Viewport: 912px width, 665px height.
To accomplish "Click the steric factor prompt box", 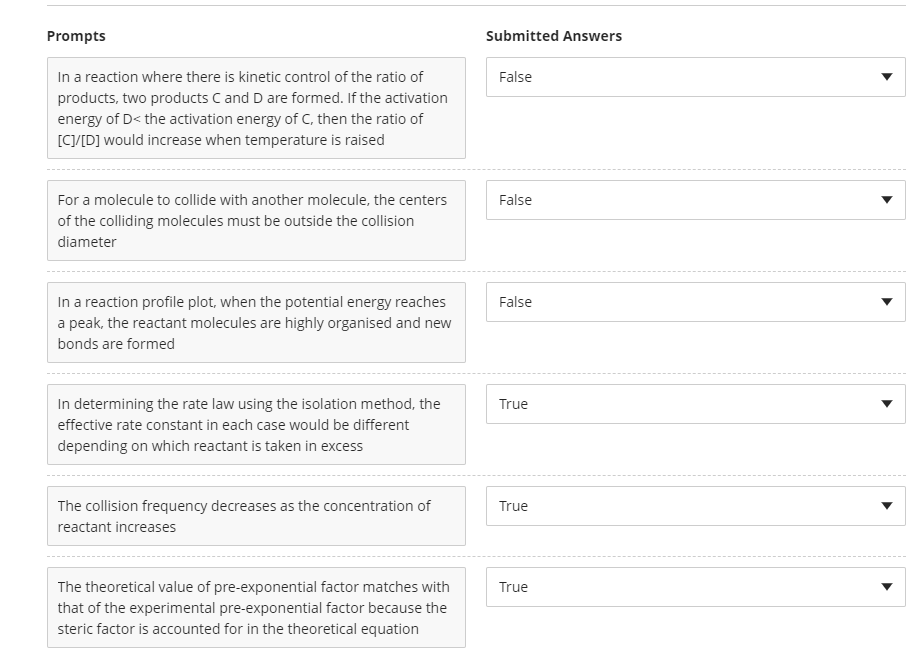I will [255, 608].
